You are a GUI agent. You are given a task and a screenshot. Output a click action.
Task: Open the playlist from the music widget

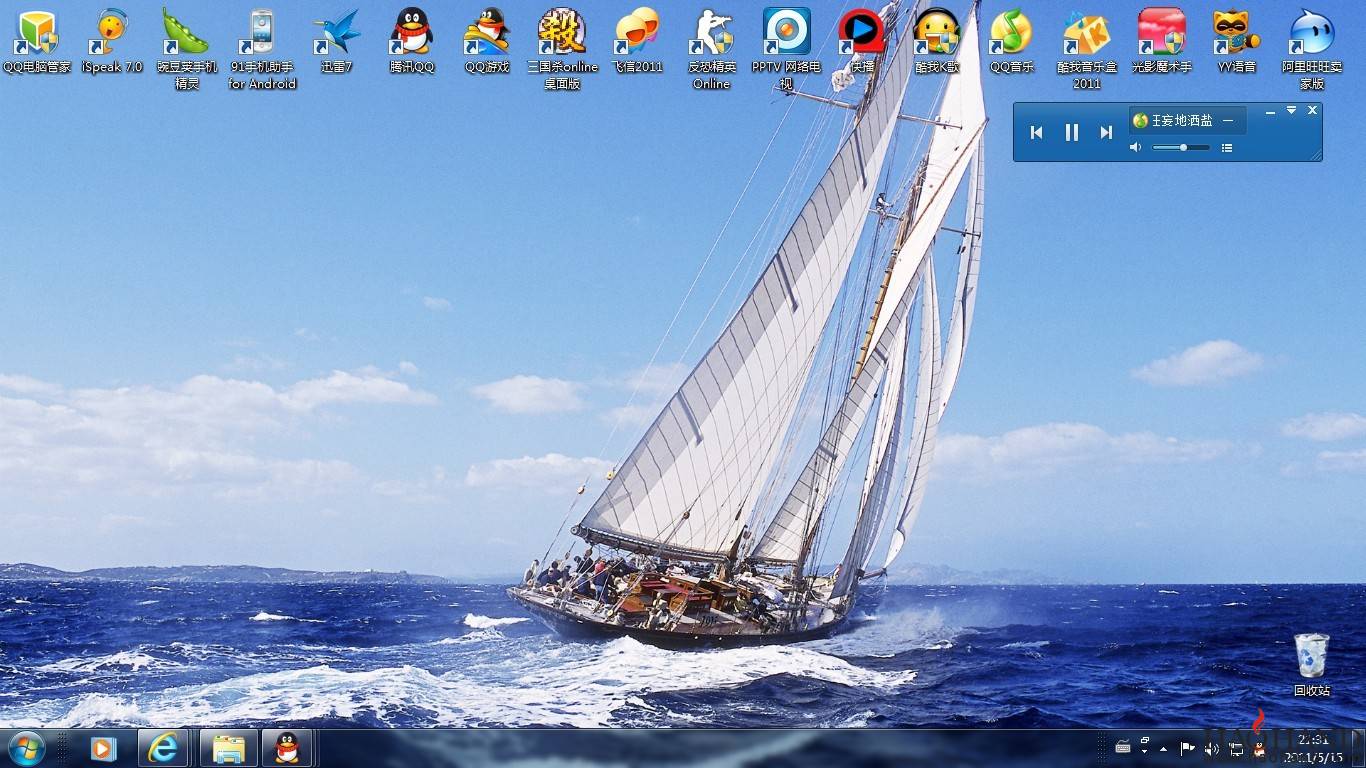pos(1227,148)
